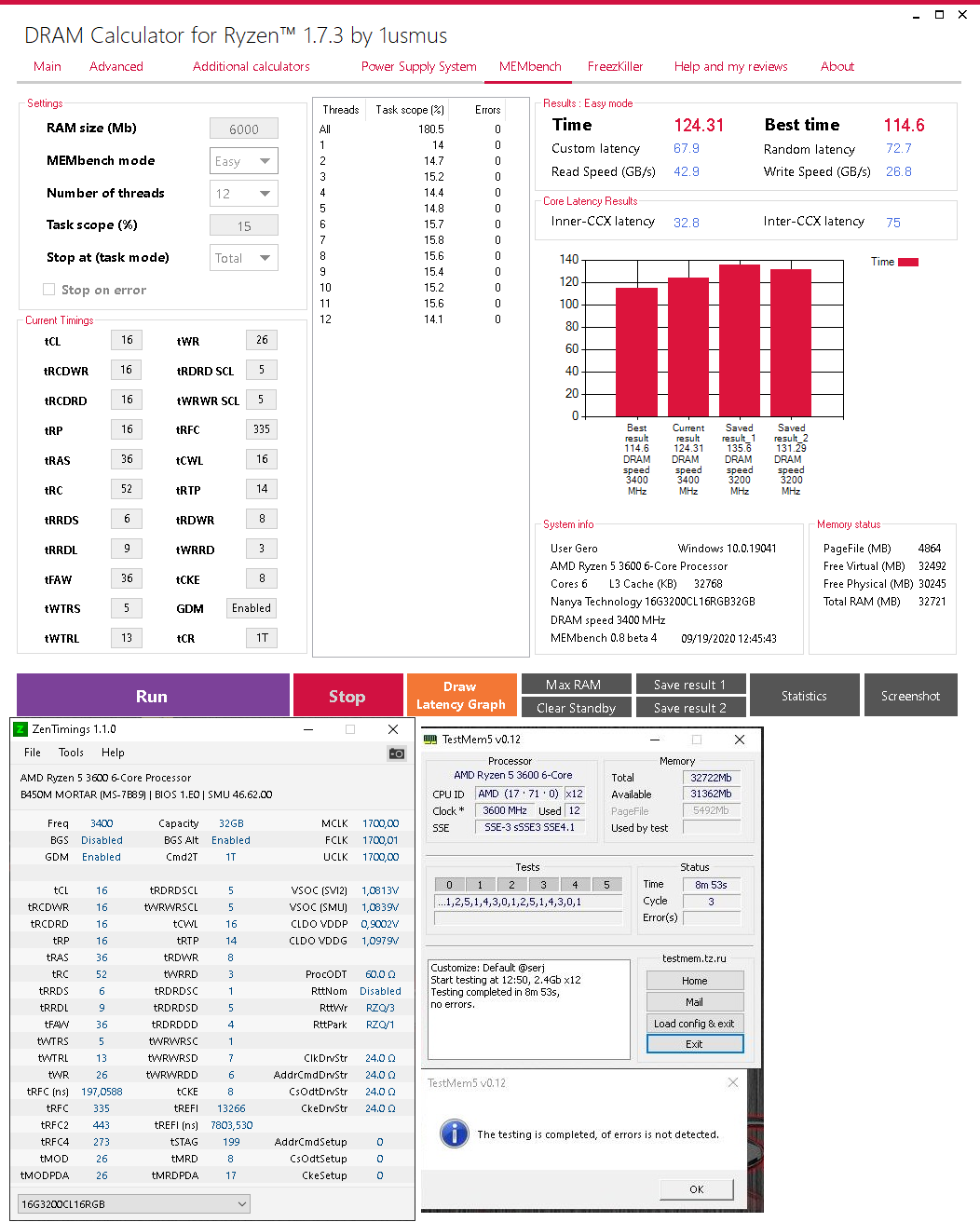Open the MEMbench mode dropdown
980x1222 pixels.
(244, 161)
